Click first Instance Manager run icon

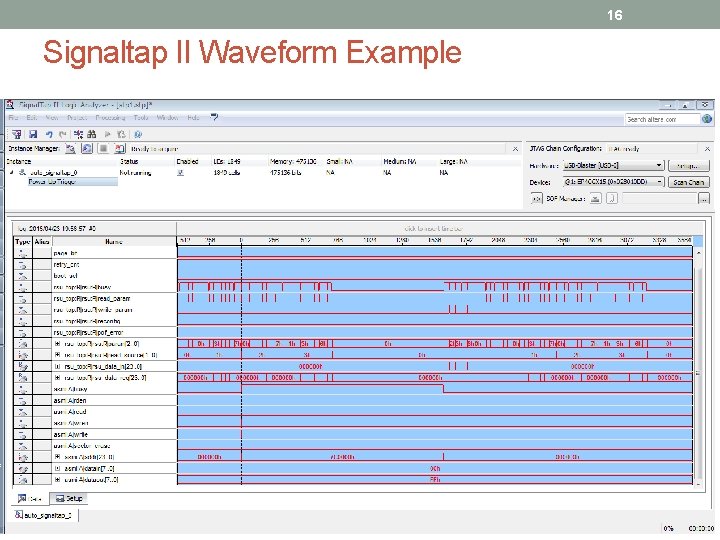click(x=70, y=149)
